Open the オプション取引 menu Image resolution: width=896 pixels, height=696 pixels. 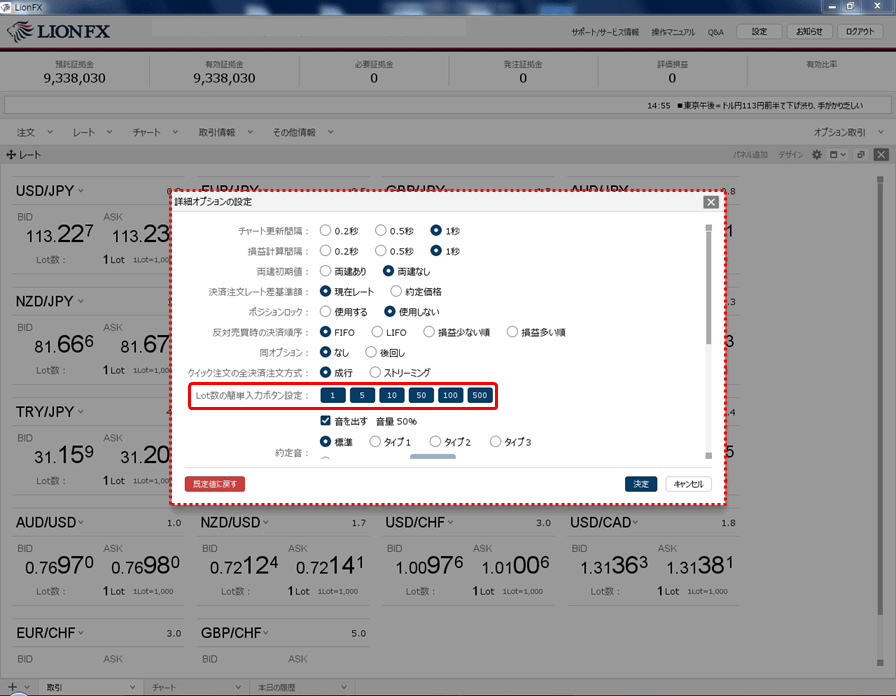(x=849, y=133)
